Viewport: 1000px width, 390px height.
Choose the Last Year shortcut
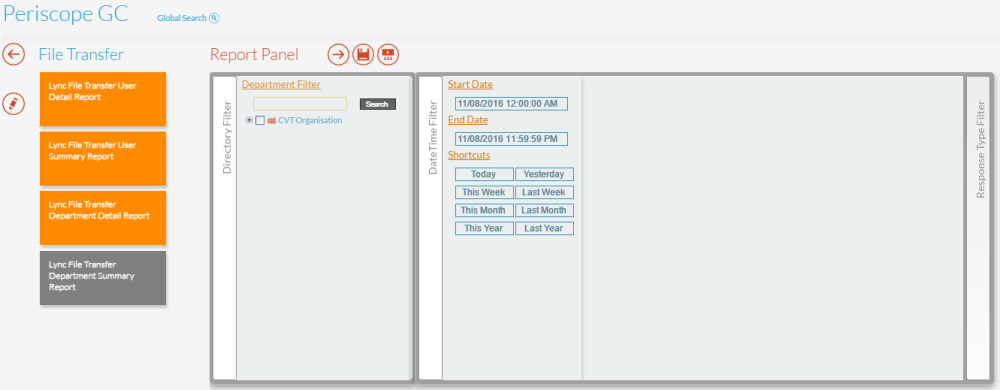544,228
